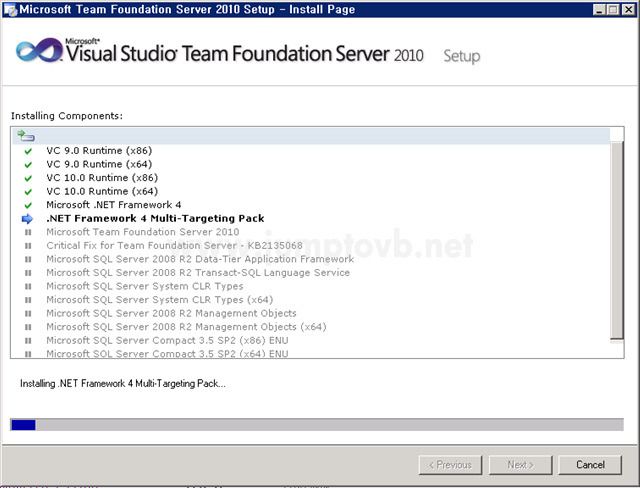This screenshot has height=488, width=640.
Task: Click the checkmark next to VC 9.0 Runtime (x64)
Action: point(28,165)
